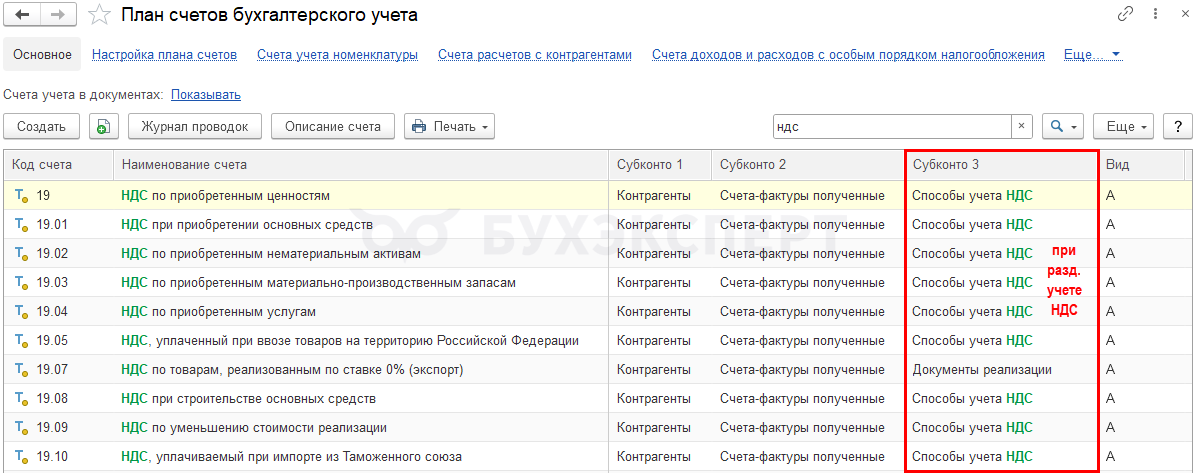Click the back navigation arrow
Viewport: 1197px width, 473px height.
[x=22, y=15]
